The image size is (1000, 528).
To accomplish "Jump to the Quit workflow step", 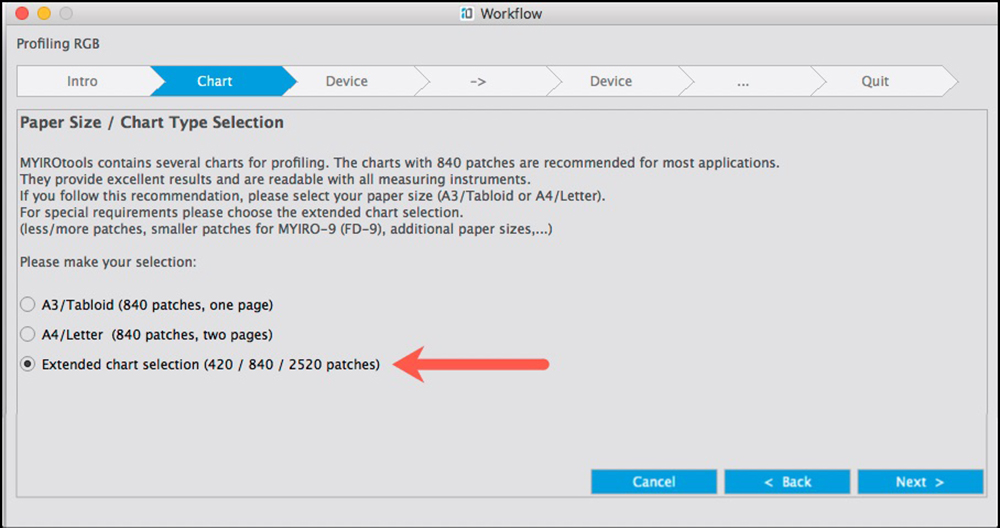I will coord(875,81).
